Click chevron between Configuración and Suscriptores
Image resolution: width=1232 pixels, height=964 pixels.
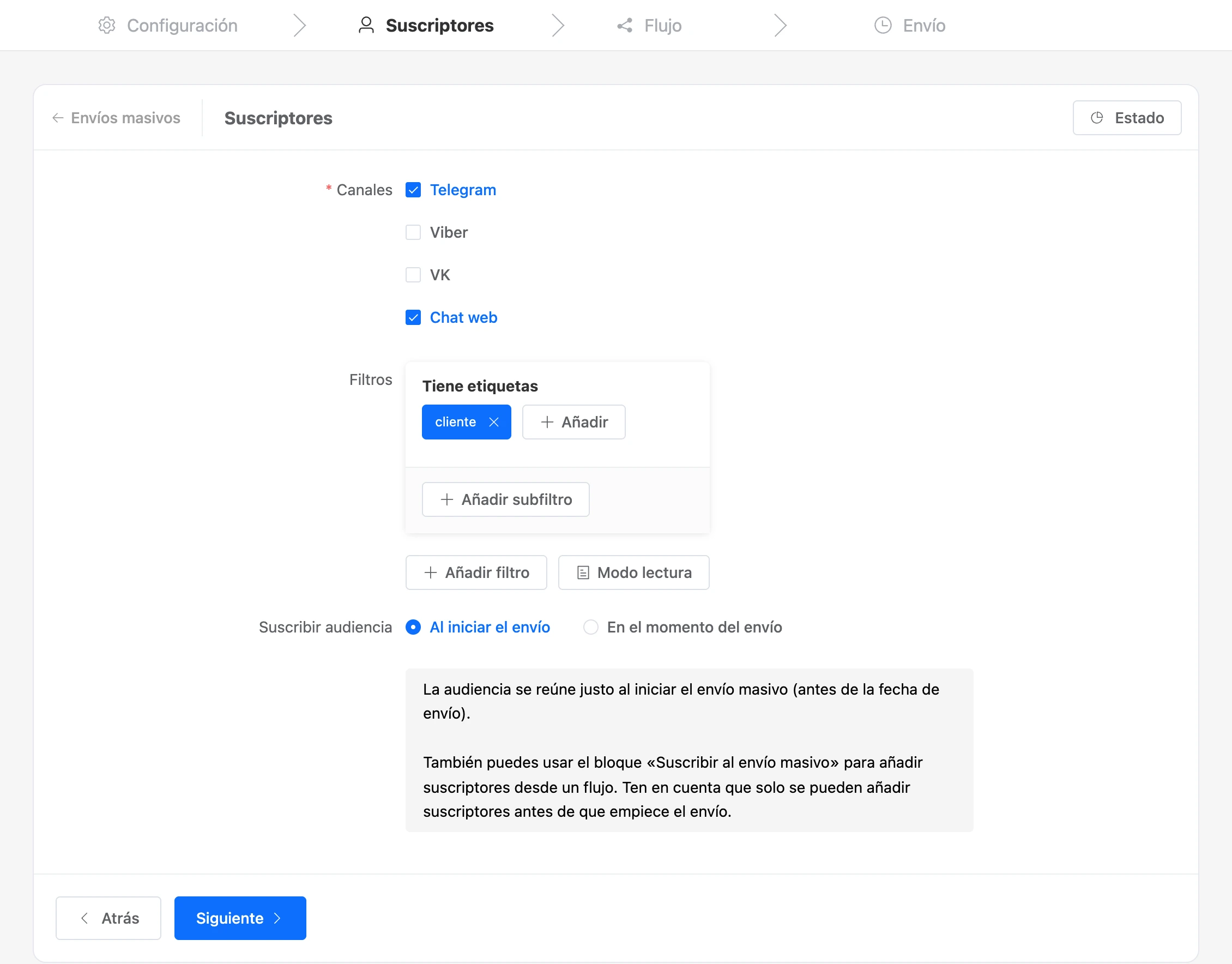point(300,26)
